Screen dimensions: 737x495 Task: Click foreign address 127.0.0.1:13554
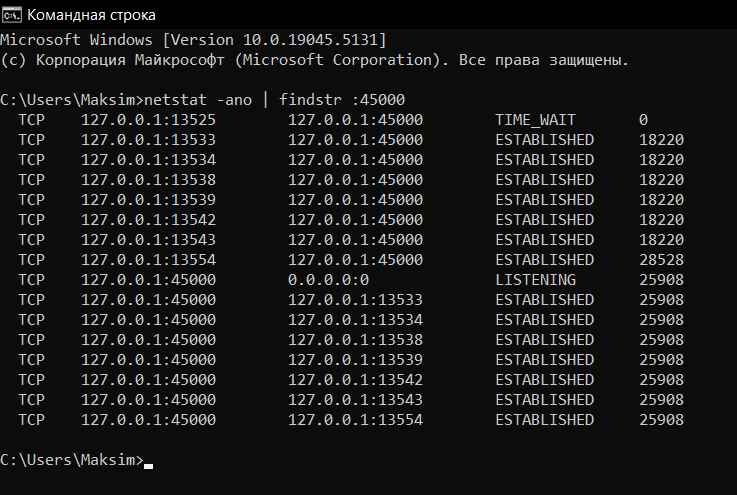click(355, 420)
